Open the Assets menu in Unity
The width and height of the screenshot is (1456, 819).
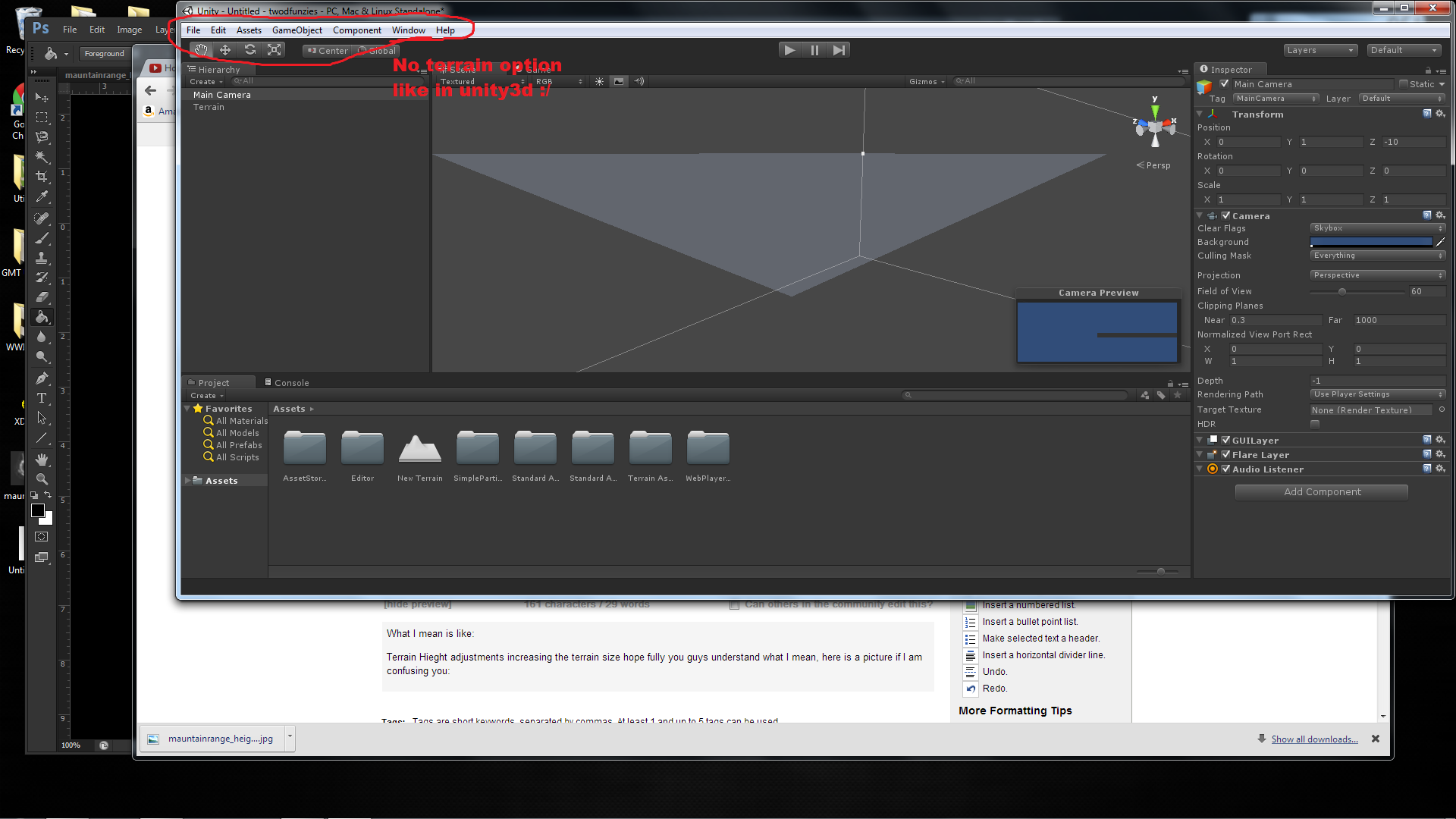(249, 30)
